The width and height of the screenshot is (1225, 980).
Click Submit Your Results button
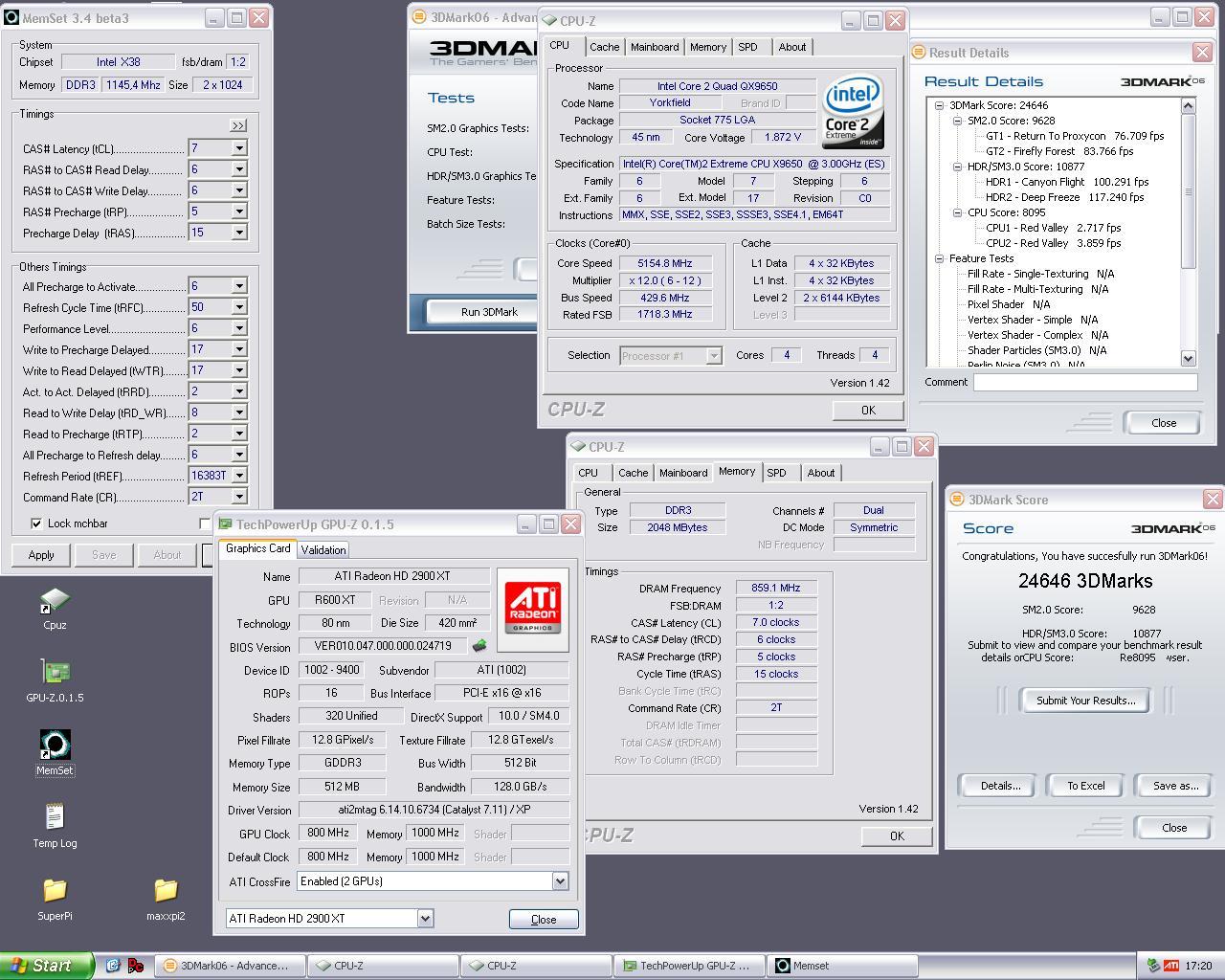coord(1085,701)
